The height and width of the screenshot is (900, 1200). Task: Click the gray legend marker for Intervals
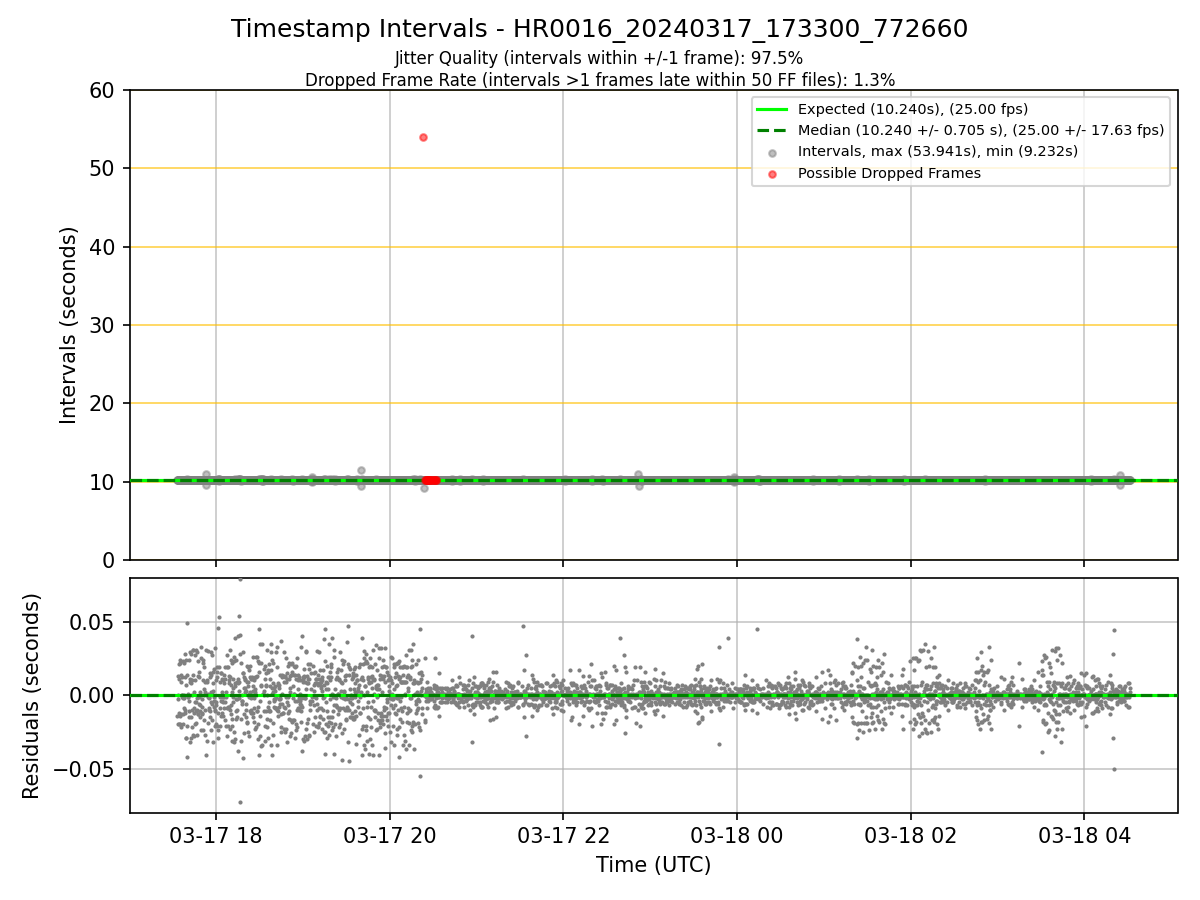click(x=773, y=153)
